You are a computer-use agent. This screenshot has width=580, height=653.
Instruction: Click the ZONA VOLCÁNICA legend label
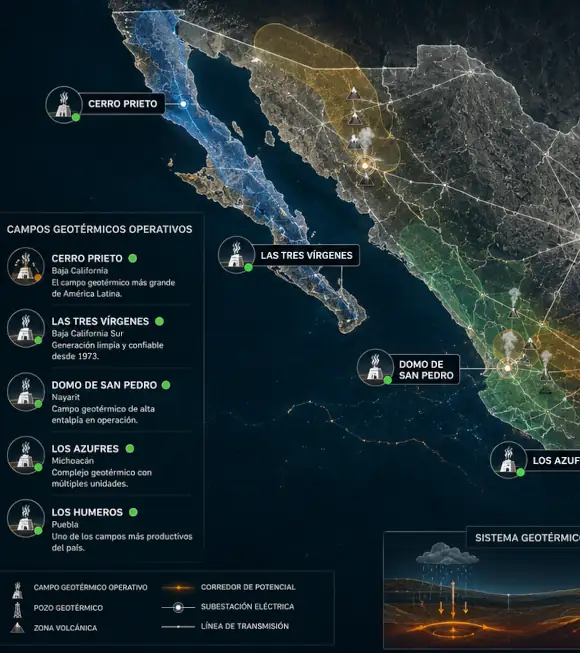[65, 628]
